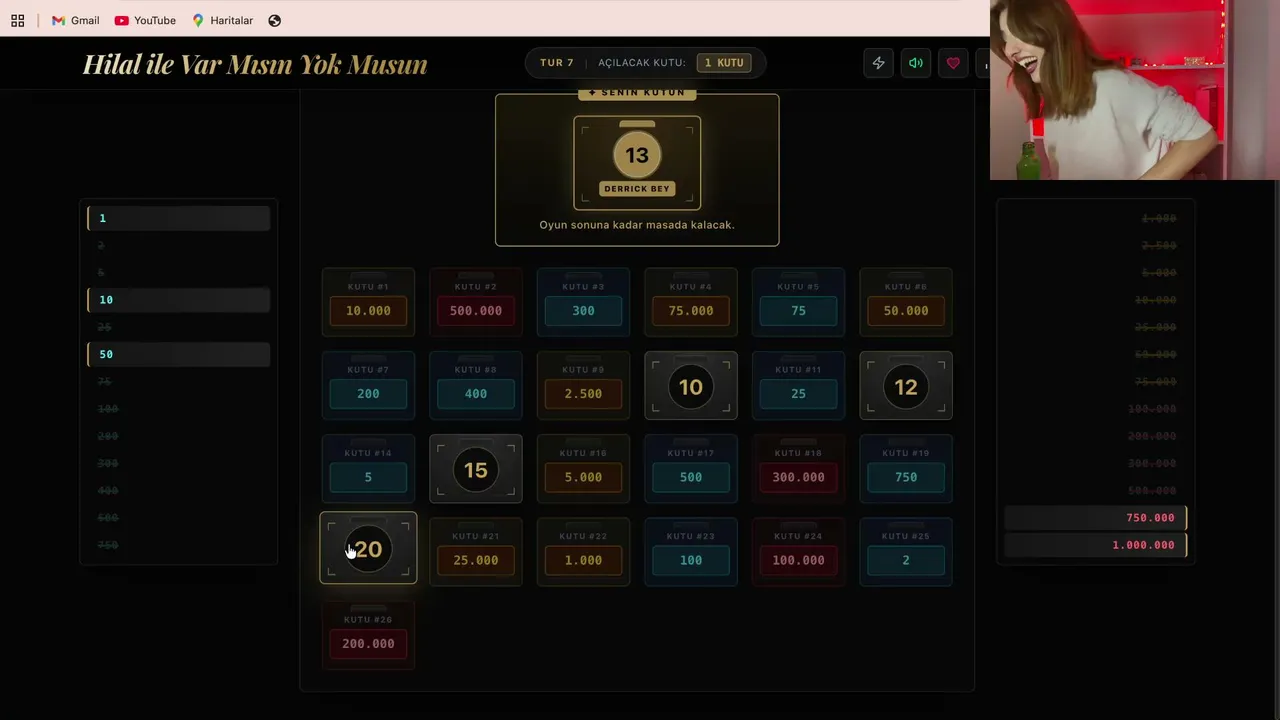Click opened Kutu #24 showing 100.000

coord(798,552)
